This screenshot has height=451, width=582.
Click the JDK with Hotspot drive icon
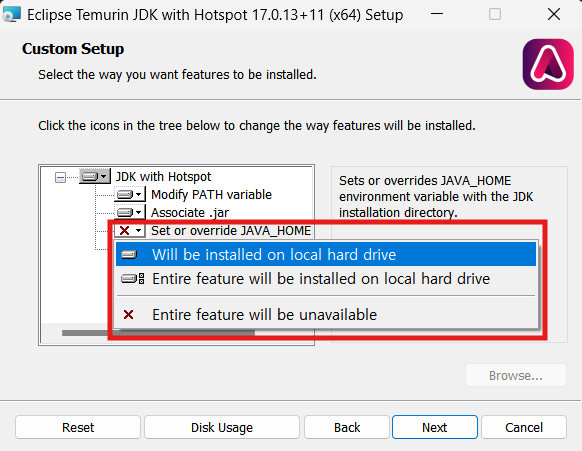[90, 176]
